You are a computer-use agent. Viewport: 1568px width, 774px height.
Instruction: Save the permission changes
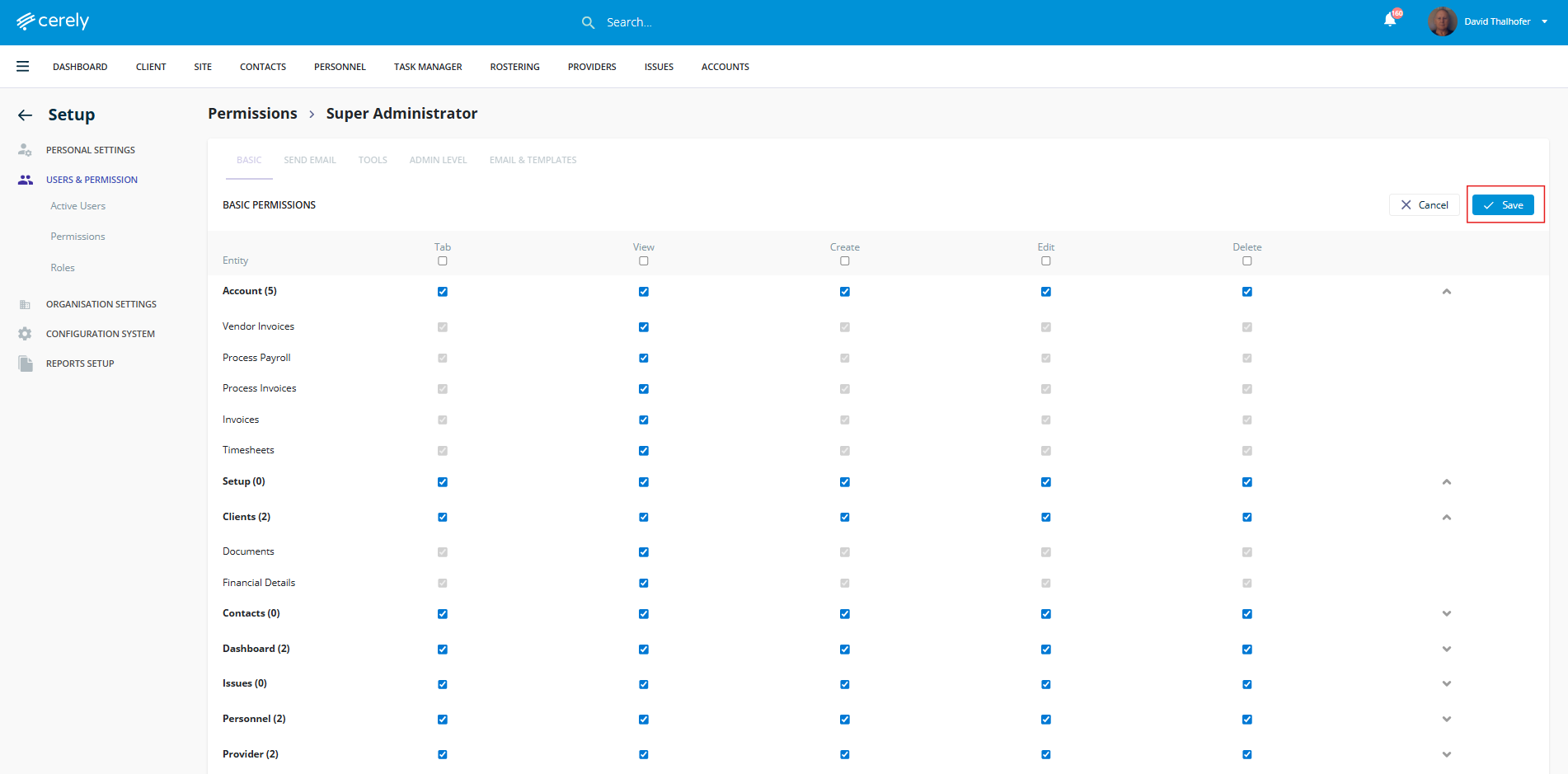click(1503, 205)
